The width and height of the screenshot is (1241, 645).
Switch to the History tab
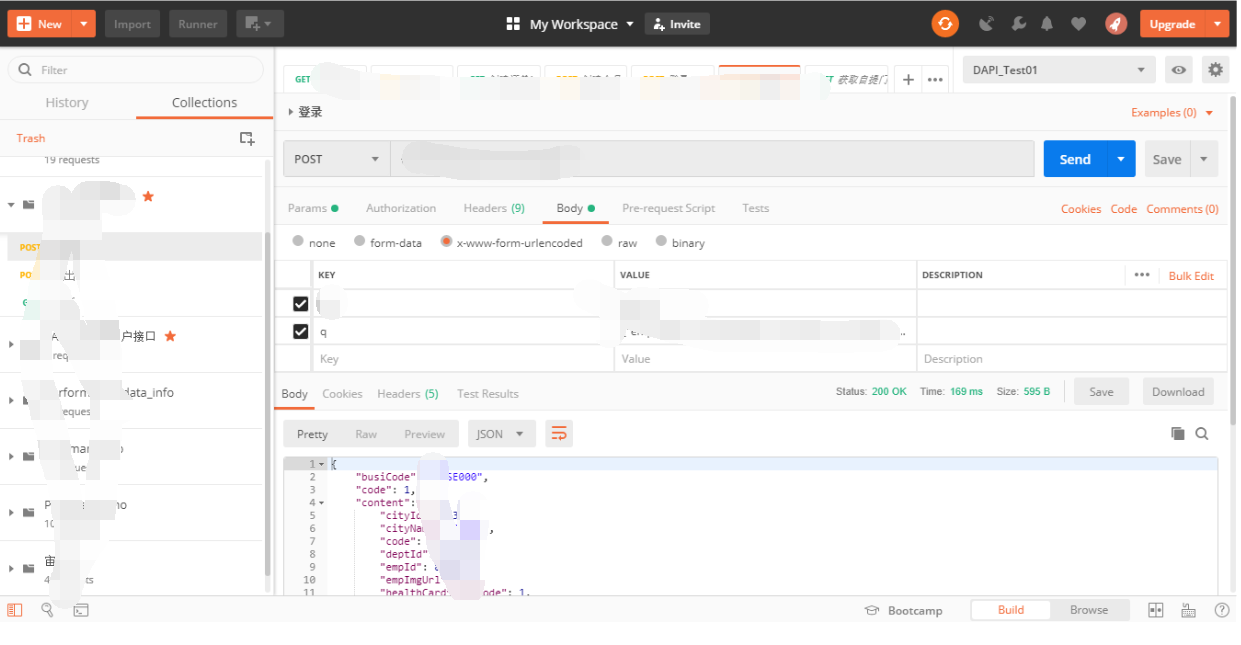pyautogui.click(x=67, y=103)
